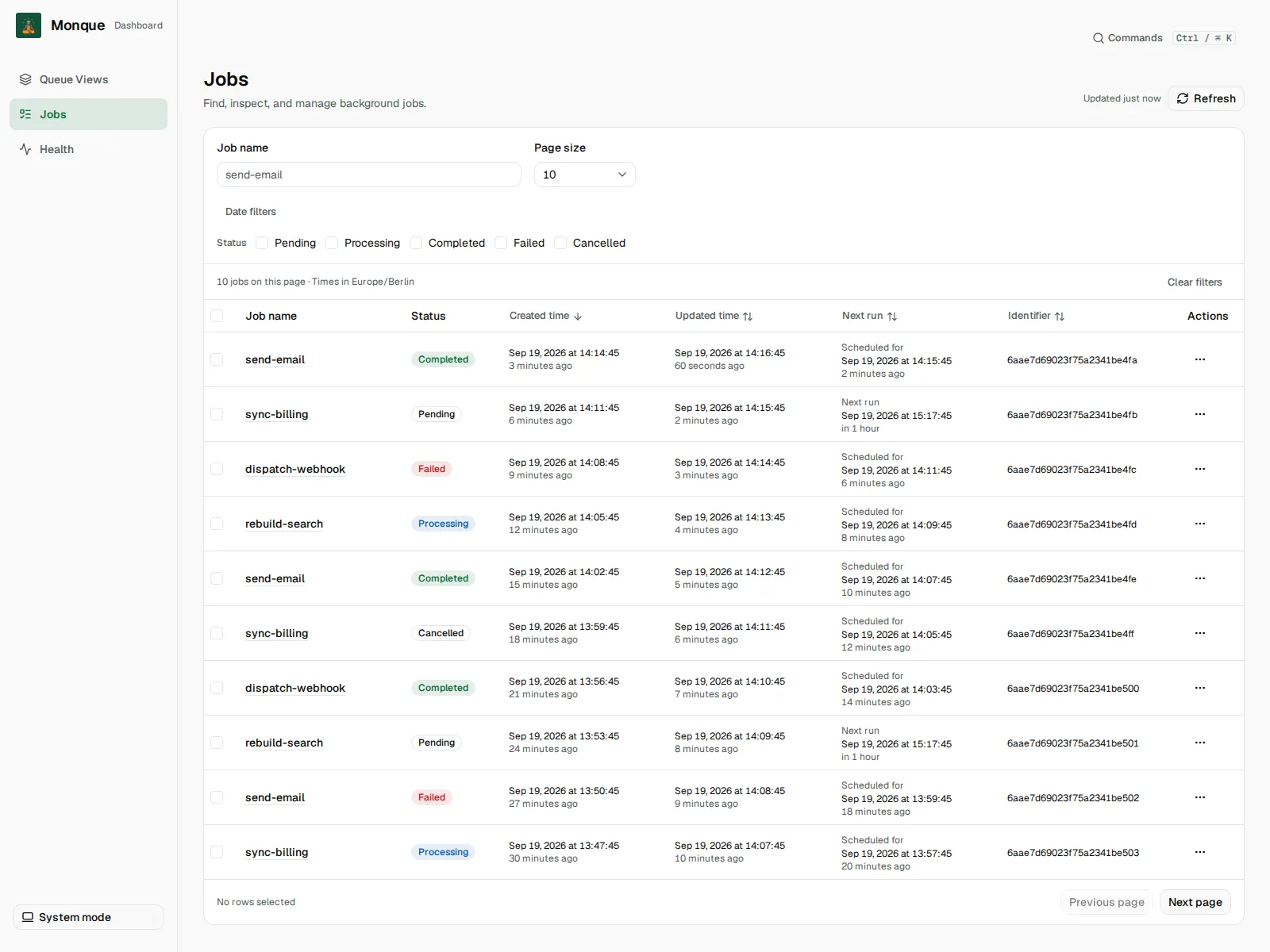Open actions menu for job be501

(x=1200, y=743)
